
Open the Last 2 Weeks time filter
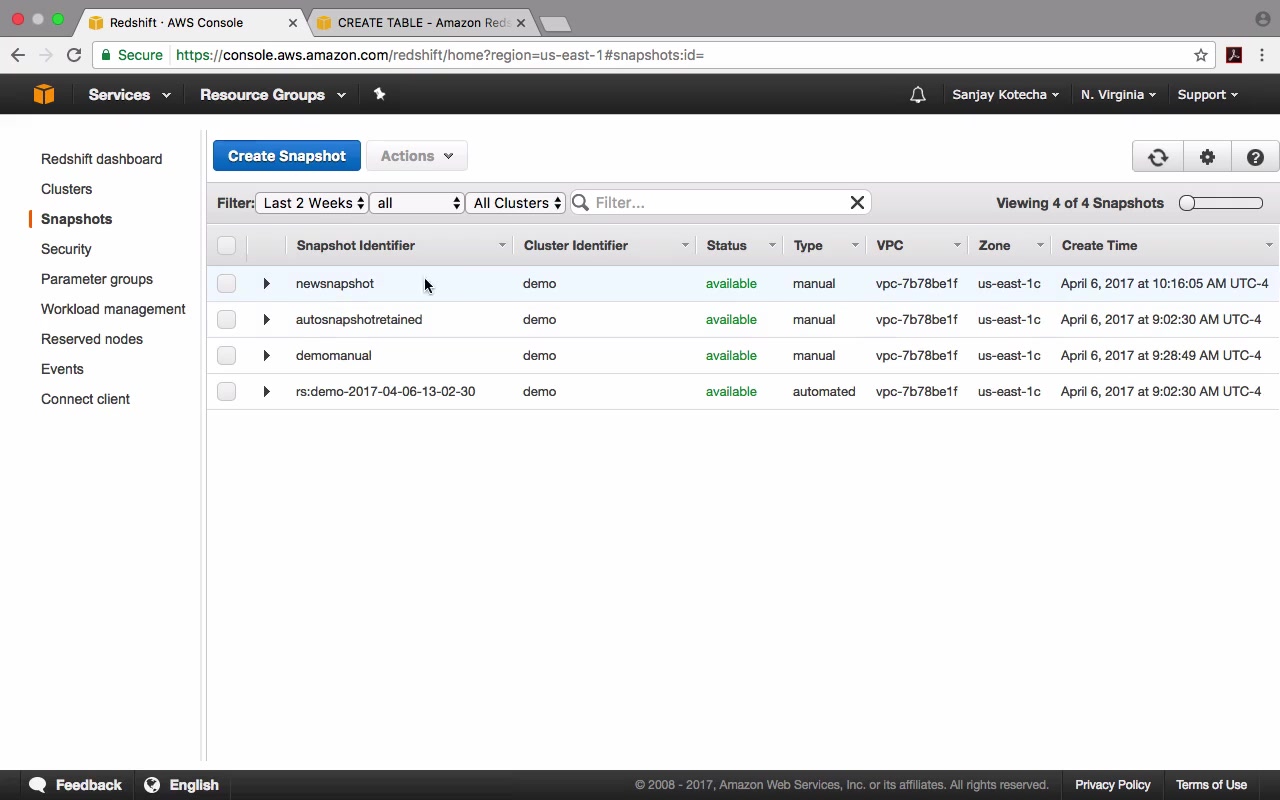[x=313, y=203]
